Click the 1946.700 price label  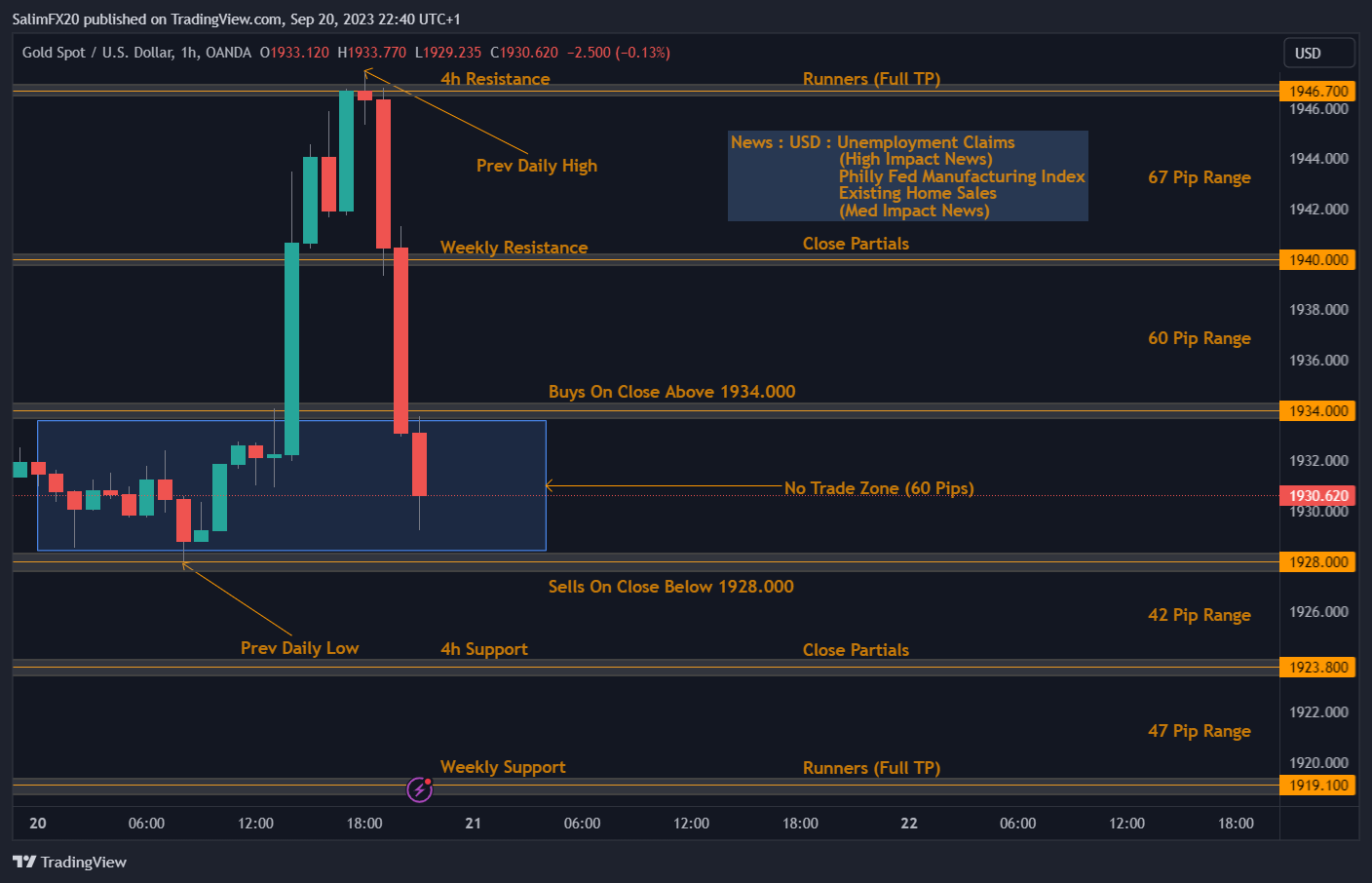[1317, 91]
